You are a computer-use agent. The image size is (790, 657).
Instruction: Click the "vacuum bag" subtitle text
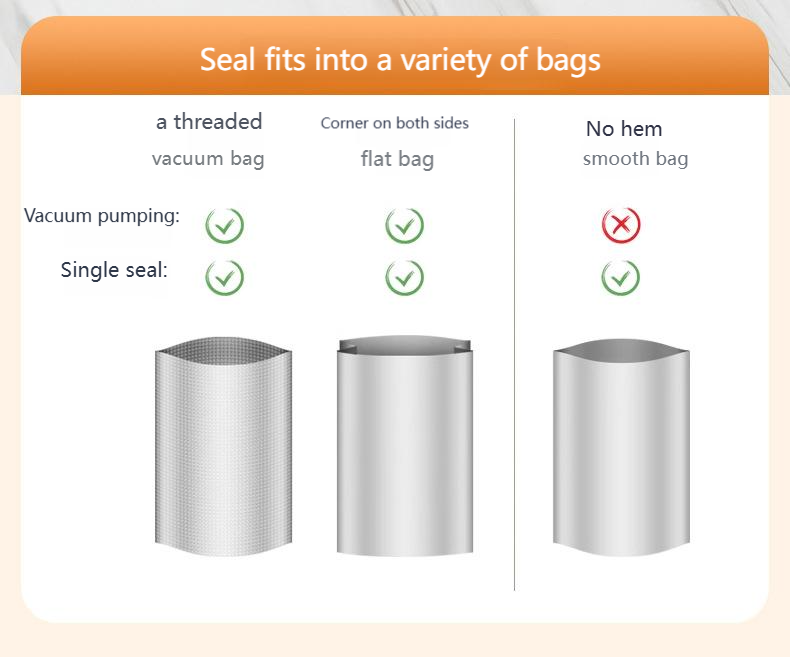click(208, 159)
